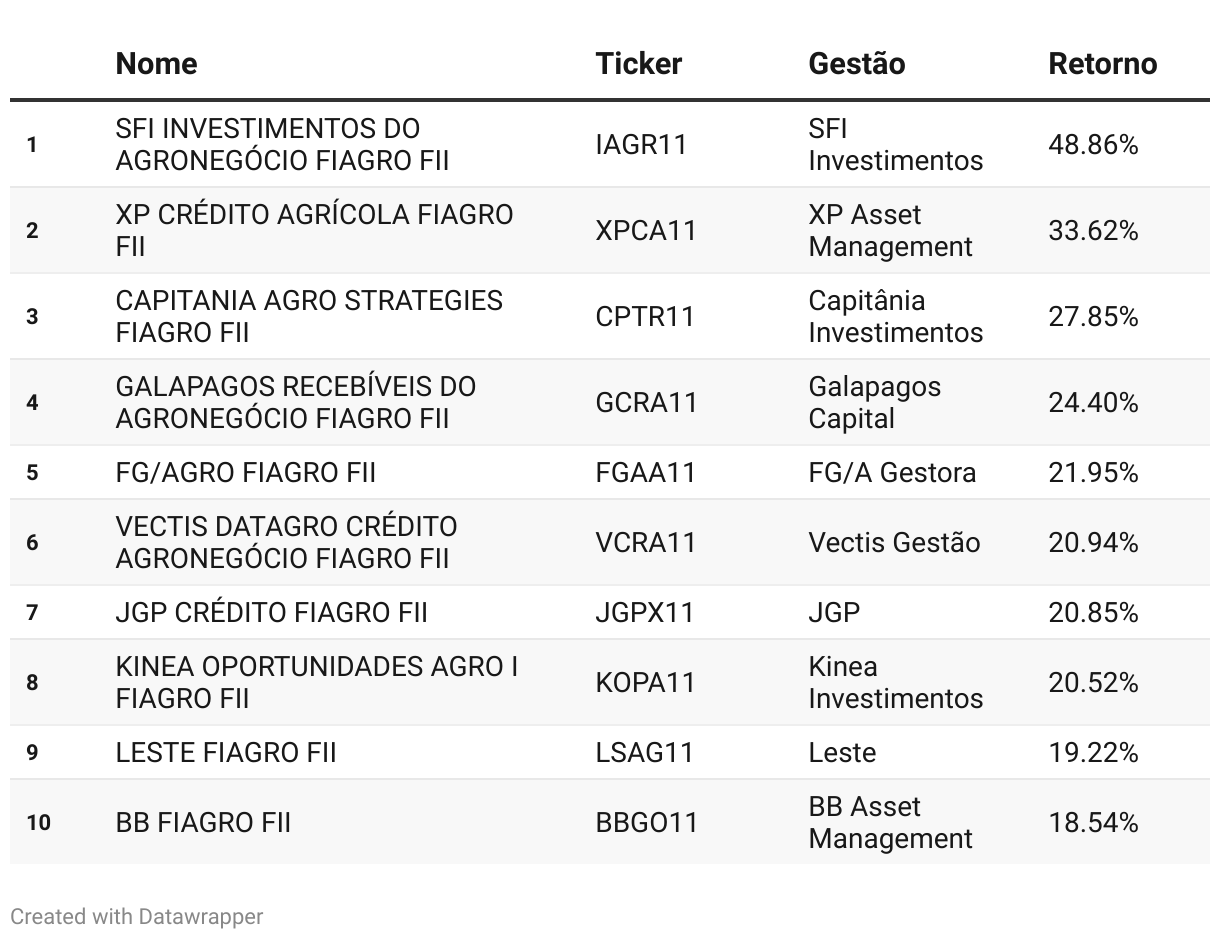Click the Created with Datawrapper link
This screenshot has height=940, width=1220.
137,916
